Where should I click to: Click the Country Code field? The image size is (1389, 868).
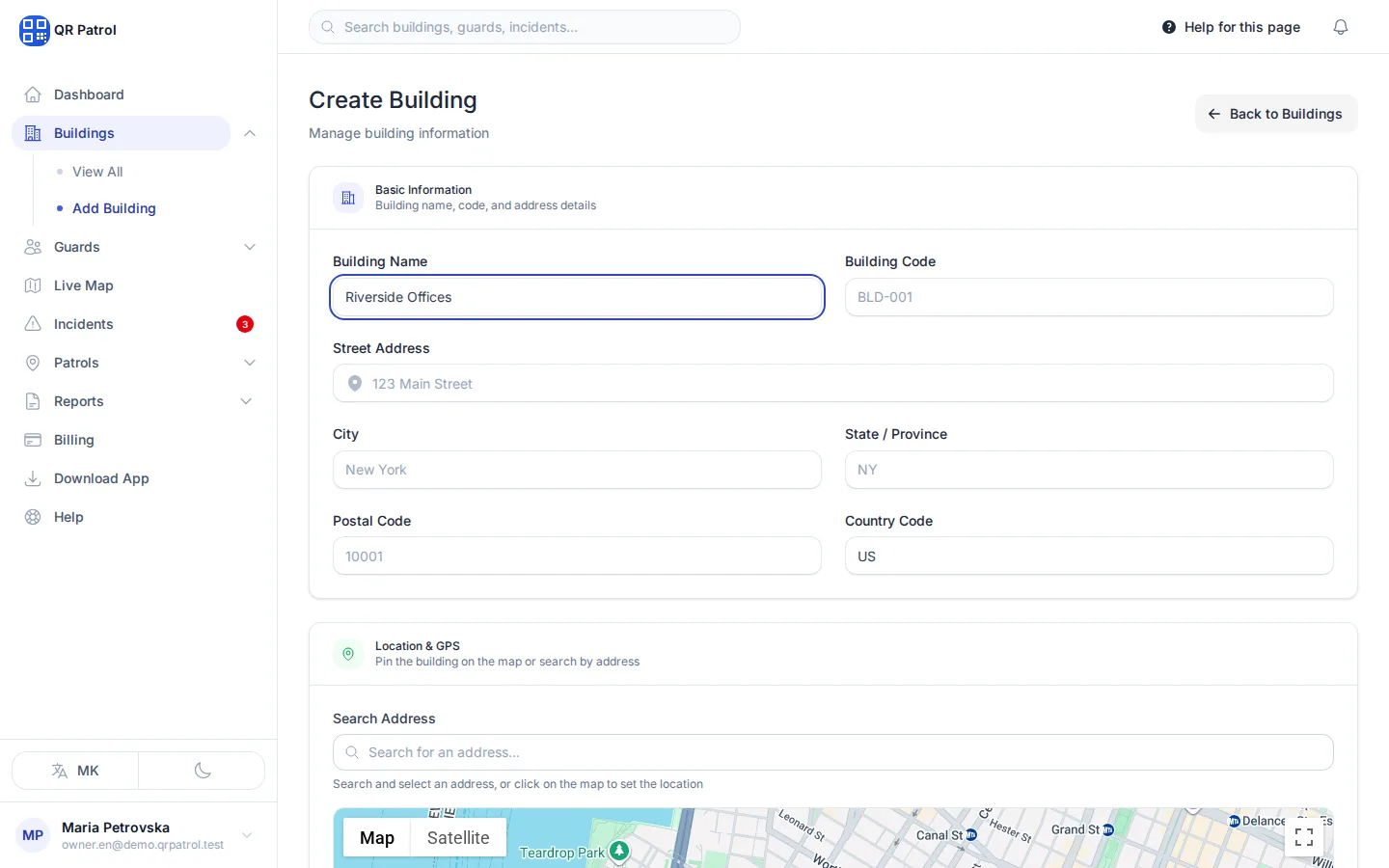click(1089, 556)
